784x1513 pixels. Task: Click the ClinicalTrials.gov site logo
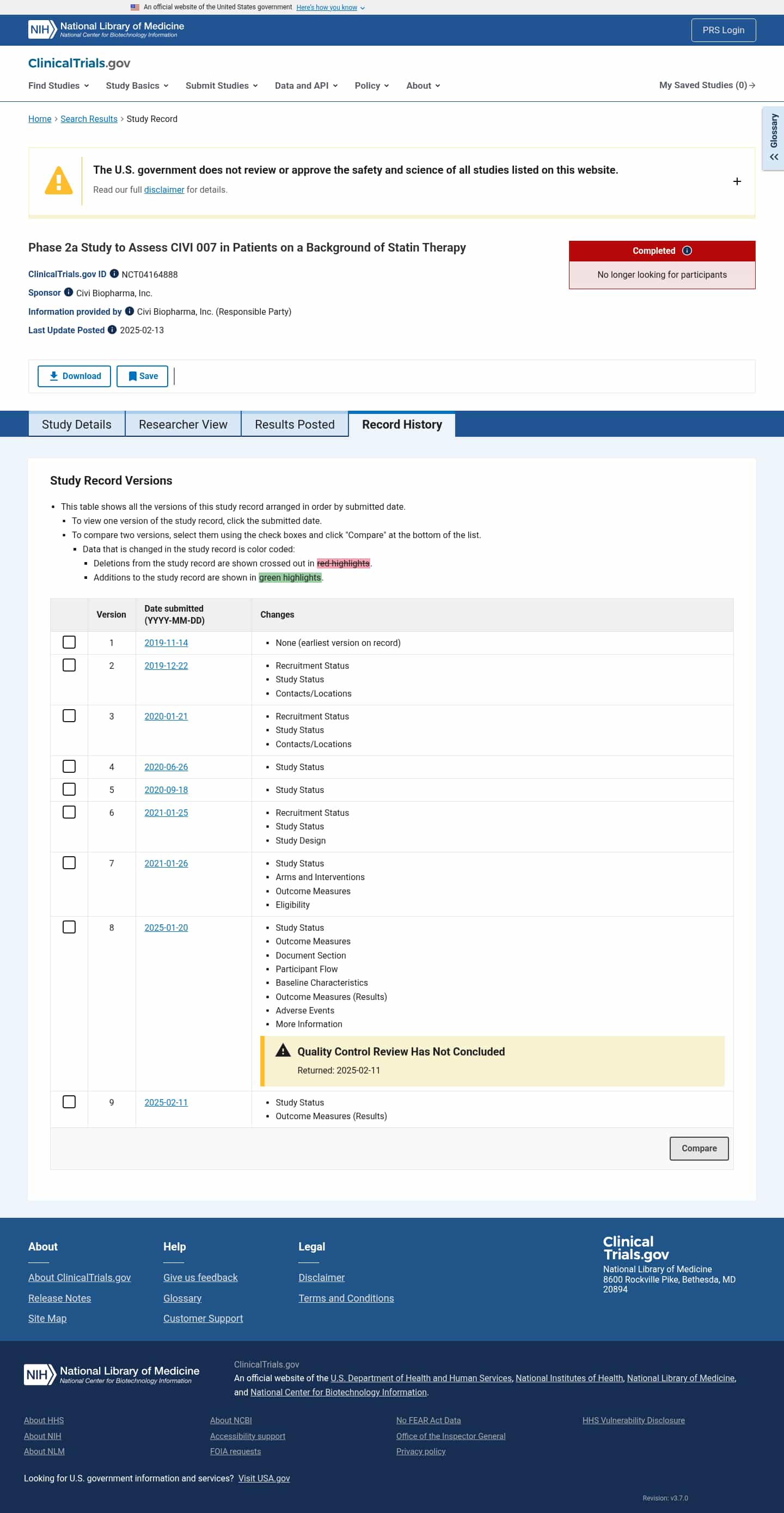pos(79,63)
